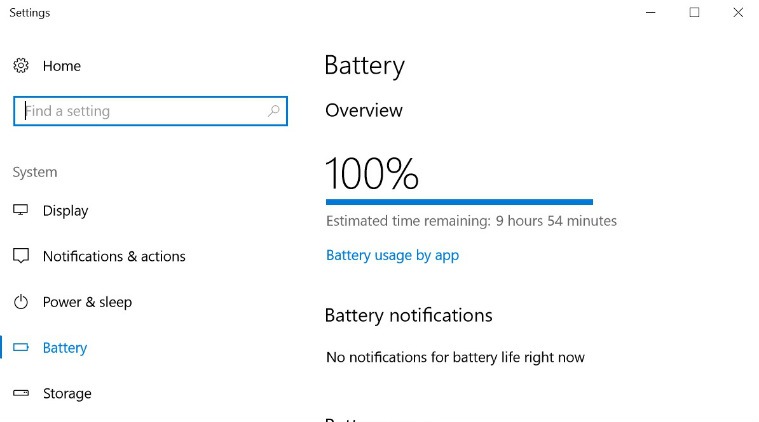Close the Settings window

pyautogui.click(x=738, y=13)
